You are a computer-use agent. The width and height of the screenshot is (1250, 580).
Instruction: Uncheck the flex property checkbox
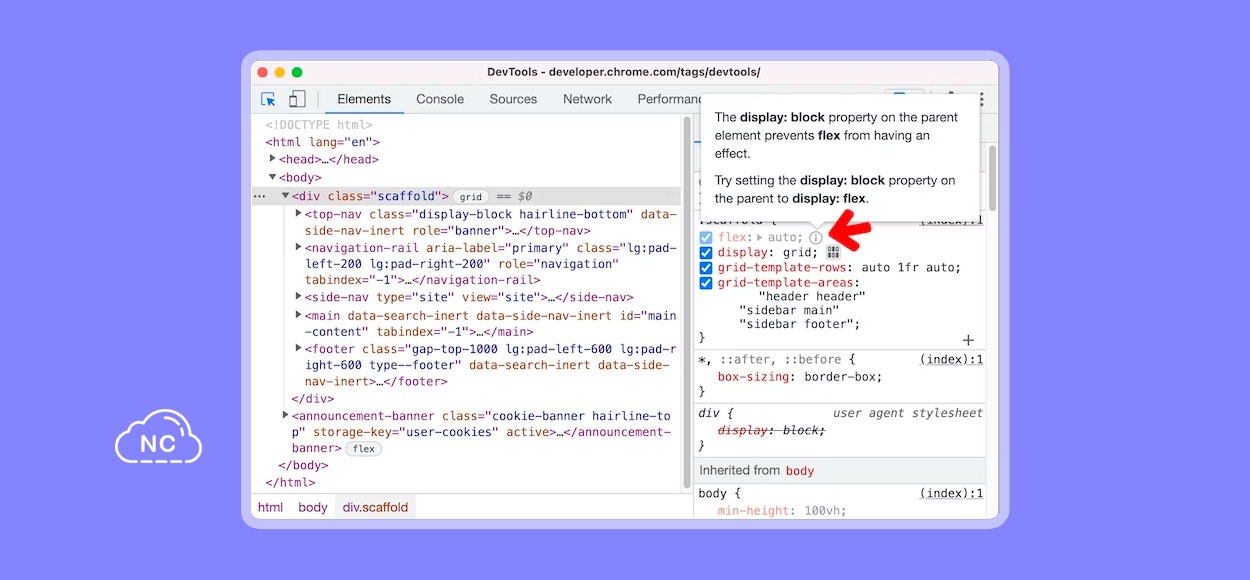[706, 238]
